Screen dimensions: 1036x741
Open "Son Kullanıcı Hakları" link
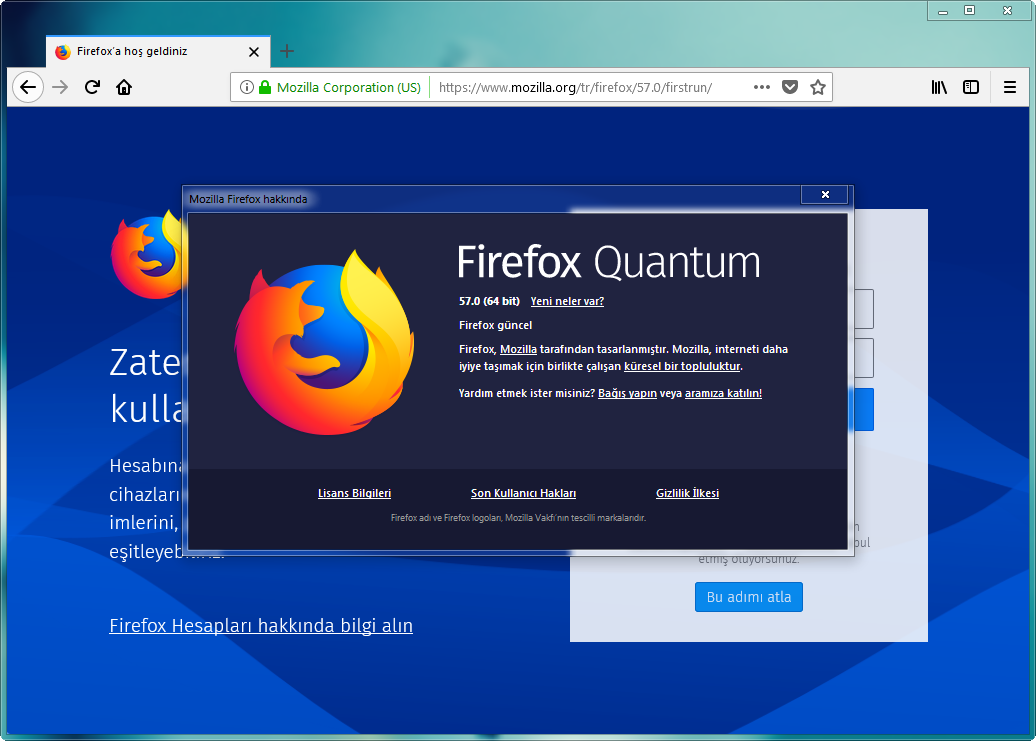click(x=523, y=493)
